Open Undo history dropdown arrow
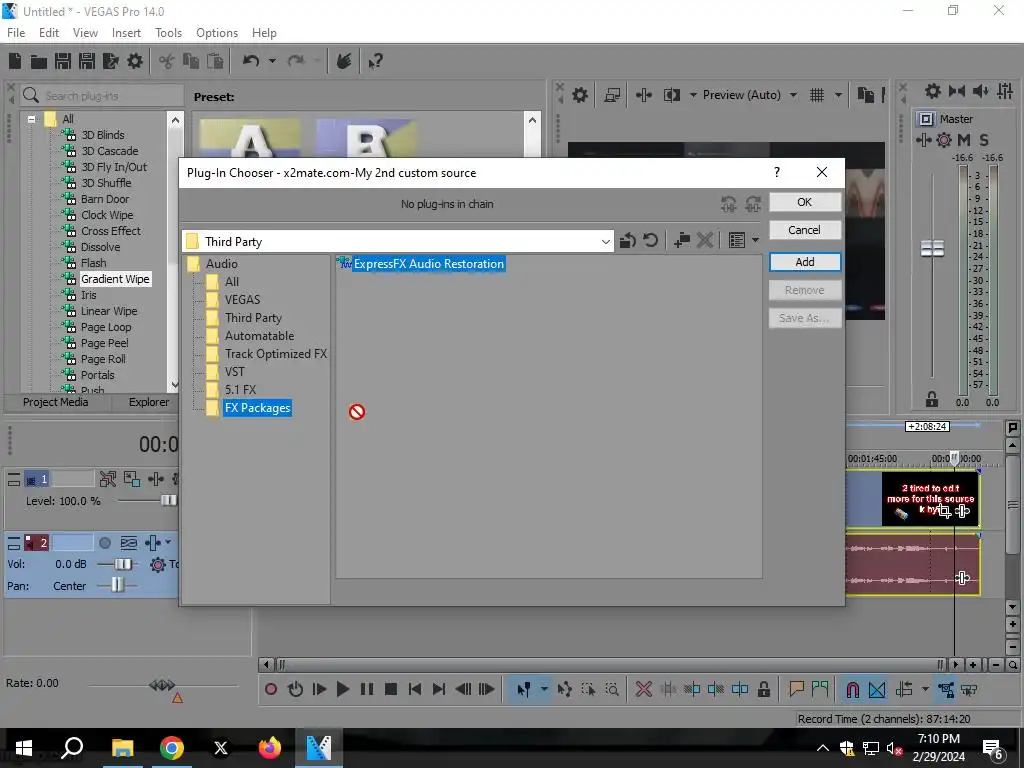 click(x=272, y=61)
